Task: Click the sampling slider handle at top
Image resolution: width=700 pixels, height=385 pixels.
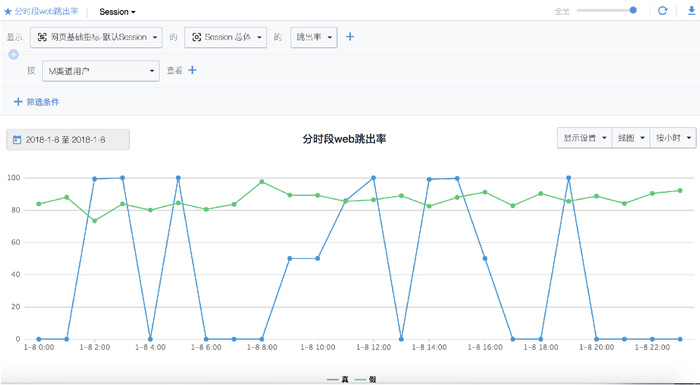Action: coord(633,10)
